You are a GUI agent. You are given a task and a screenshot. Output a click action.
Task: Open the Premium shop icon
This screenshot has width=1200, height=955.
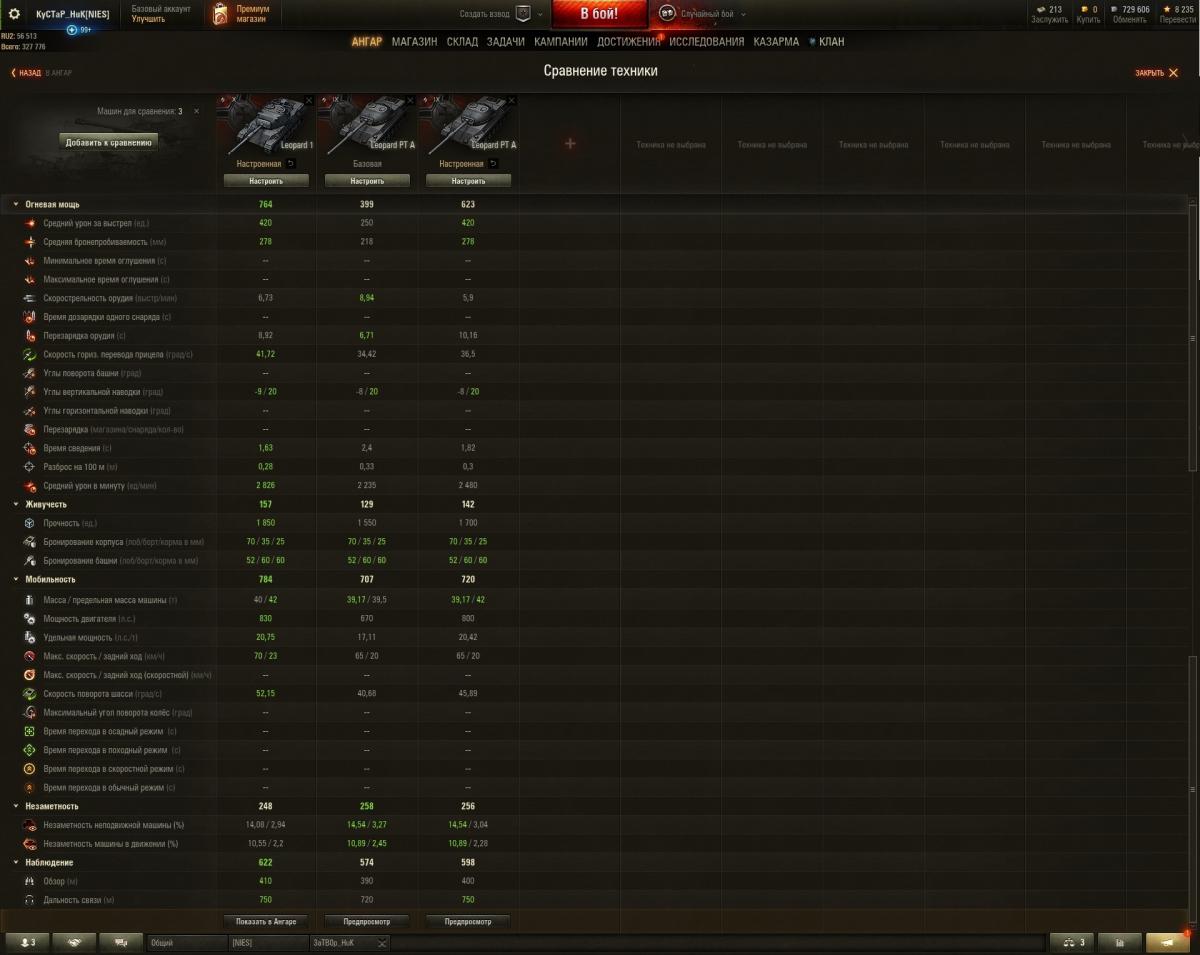pyautogui.click(x=221, y=13)
